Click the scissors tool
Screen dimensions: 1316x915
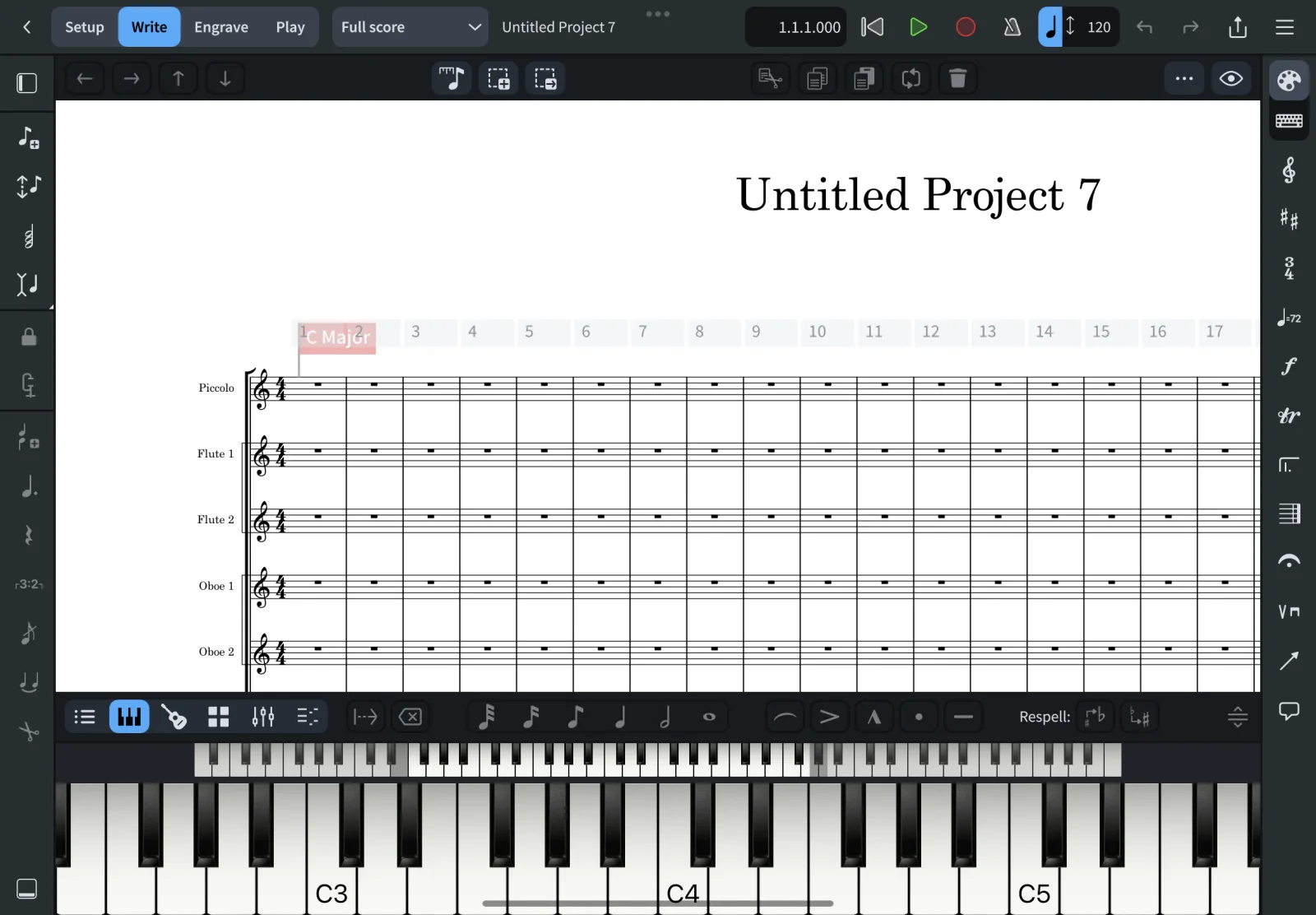28,731
